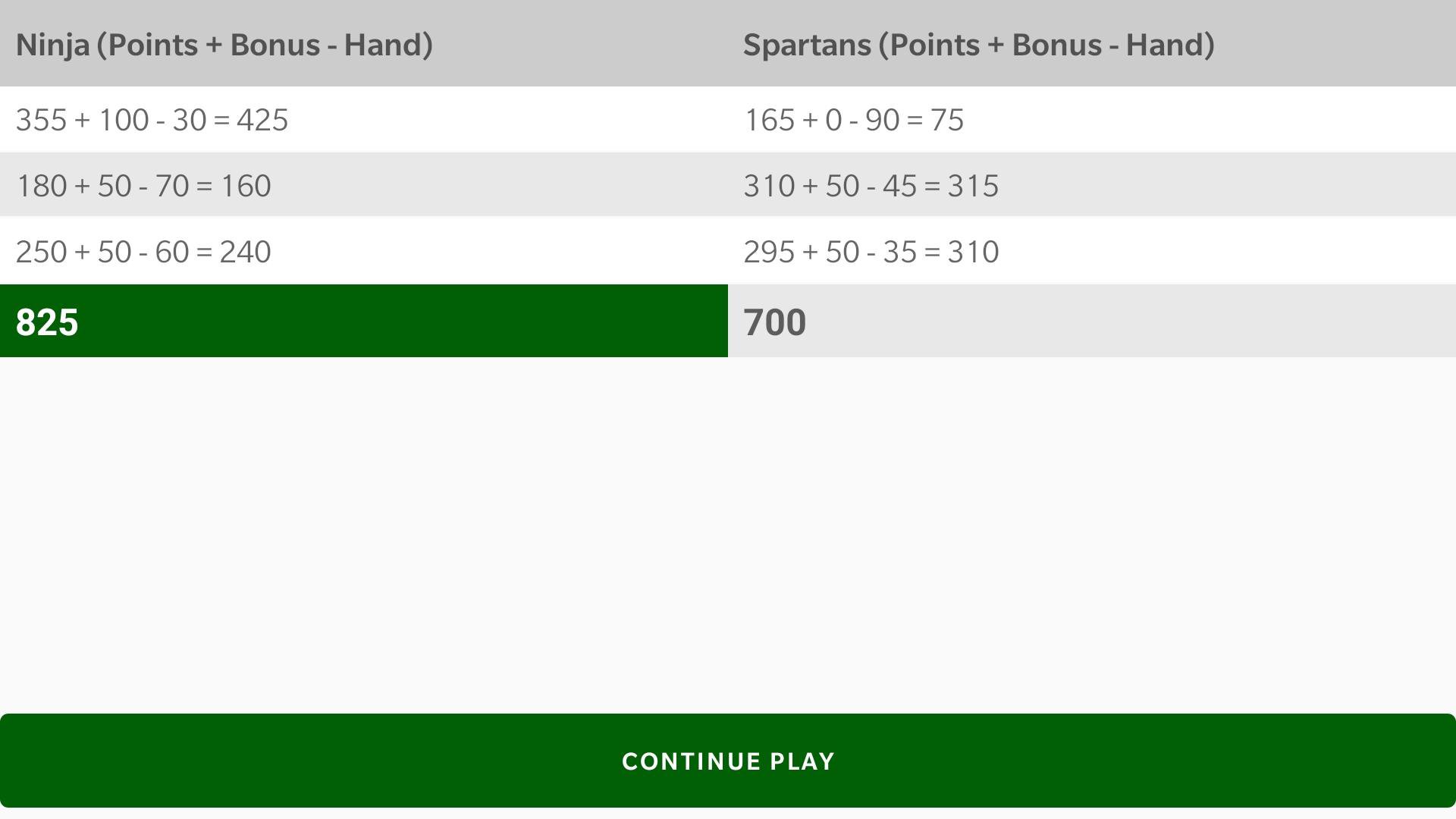Image resolution: width=1456 pixels, height=819 pixels.
Task: Click Ninja's third round score equation
Action: 143,252
